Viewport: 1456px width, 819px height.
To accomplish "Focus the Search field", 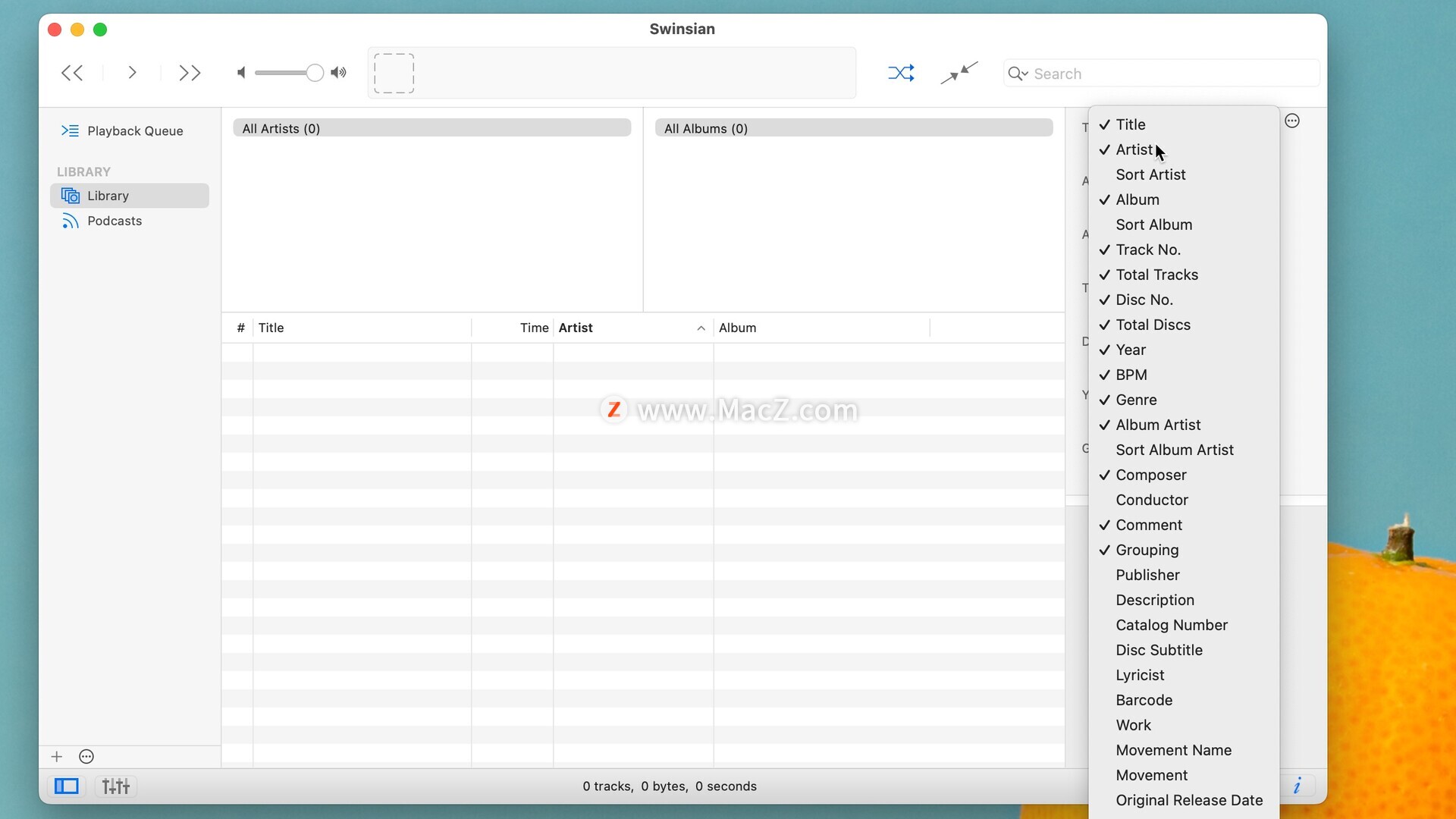I will (1161, 74).
